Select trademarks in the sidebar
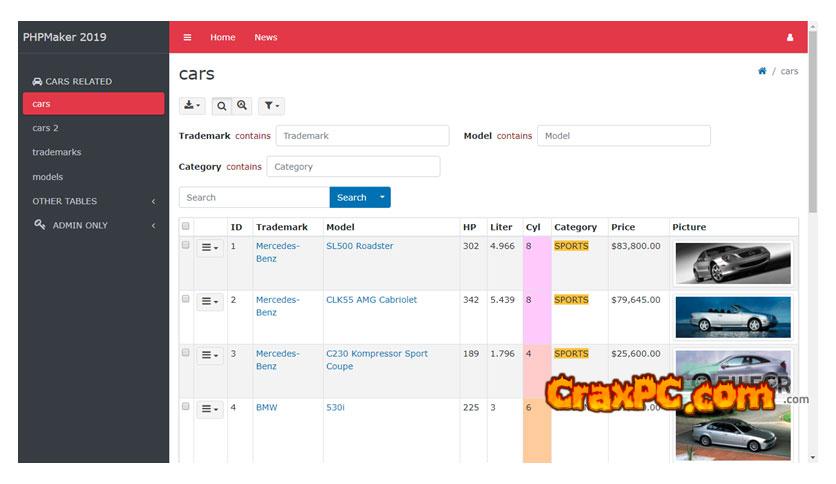The width and height of the screenshot is (836, 484). (57, 152)
